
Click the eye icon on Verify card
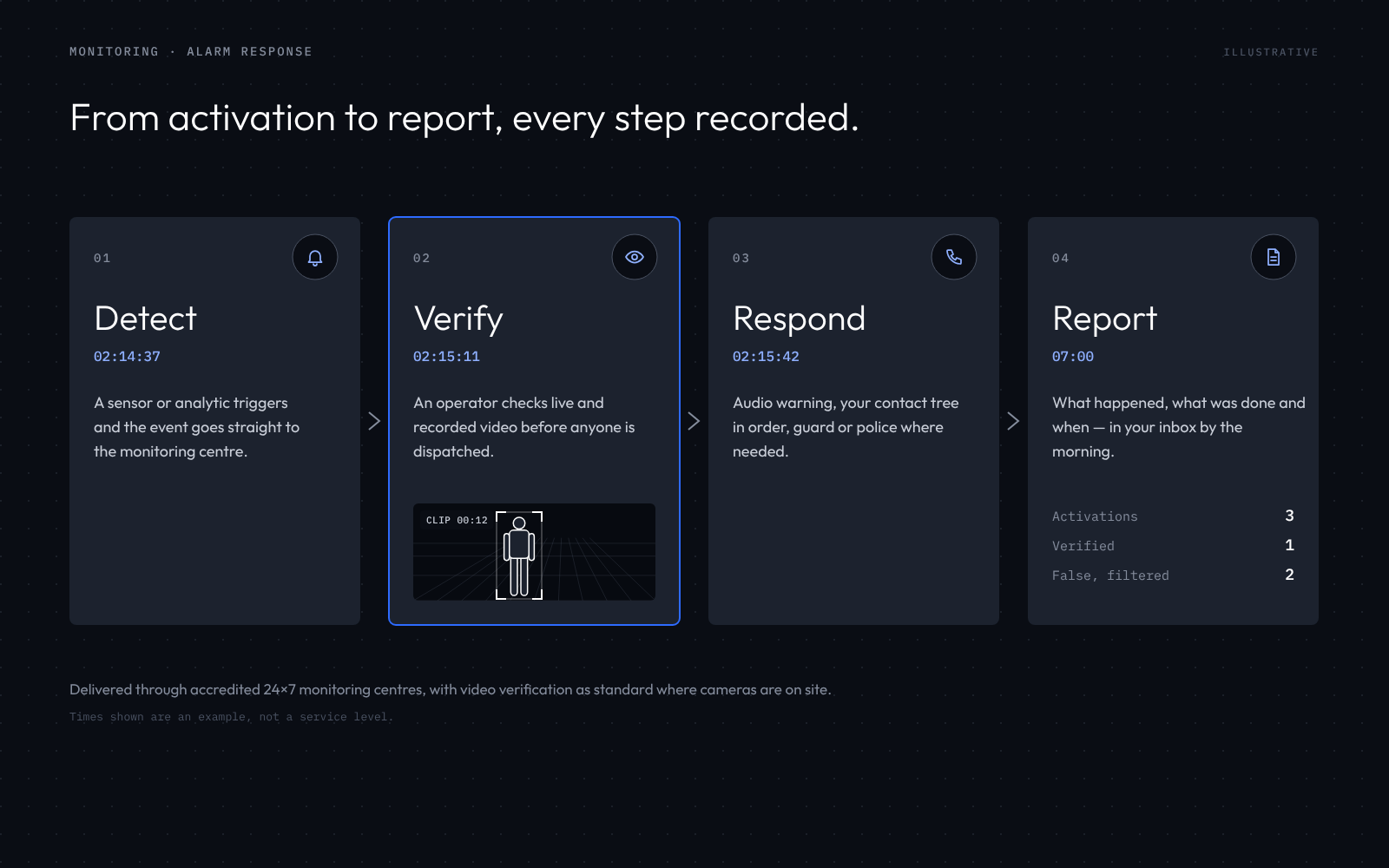pos(635,257)
